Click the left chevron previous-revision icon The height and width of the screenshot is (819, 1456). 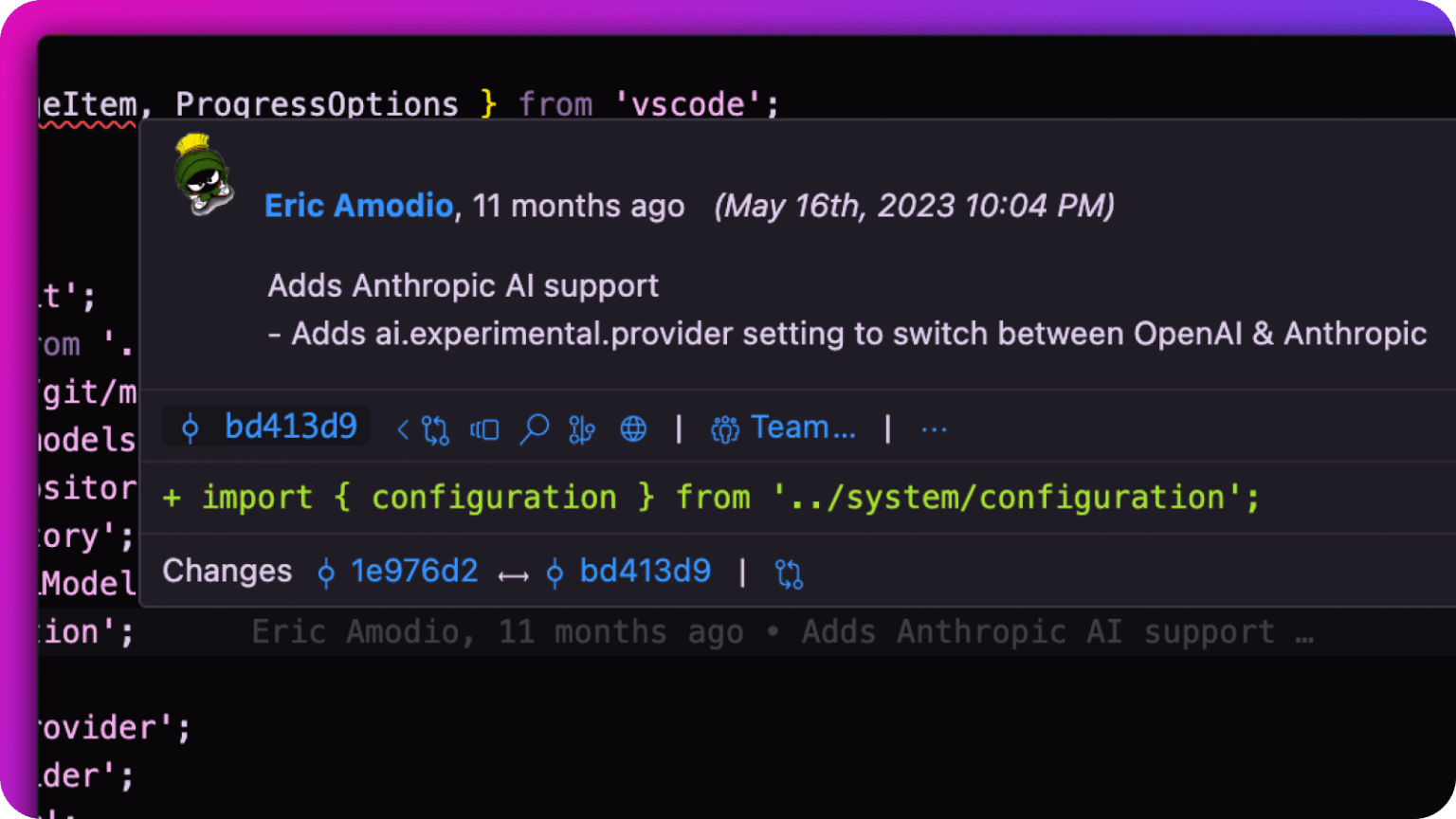(403, 429)
